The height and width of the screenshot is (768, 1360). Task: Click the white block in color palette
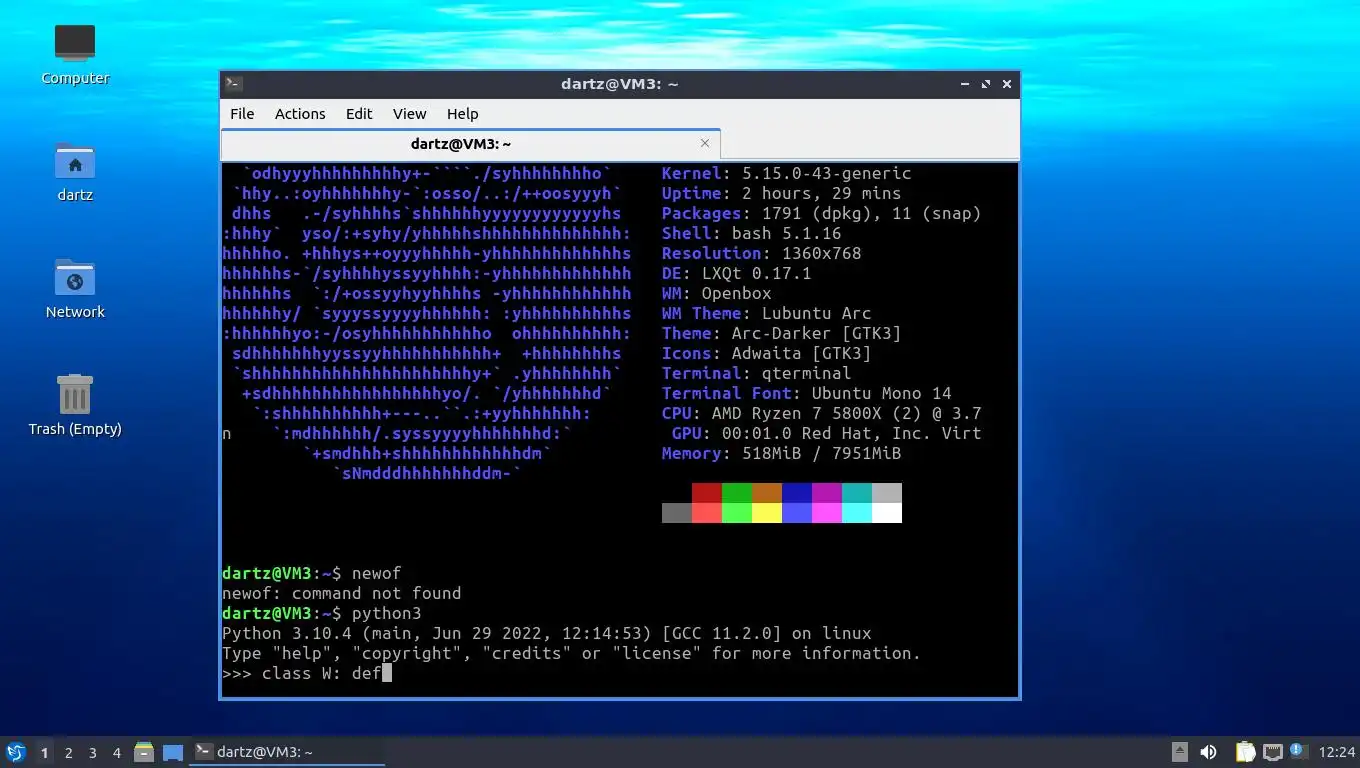pyautogui.click(x=887, y=513)
